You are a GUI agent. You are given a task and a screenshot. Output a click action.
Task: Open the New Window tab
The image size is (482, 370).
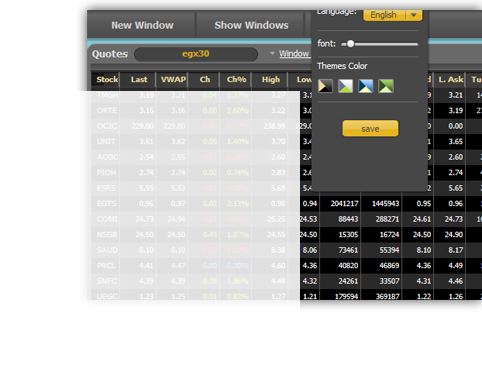coord(142,25)
